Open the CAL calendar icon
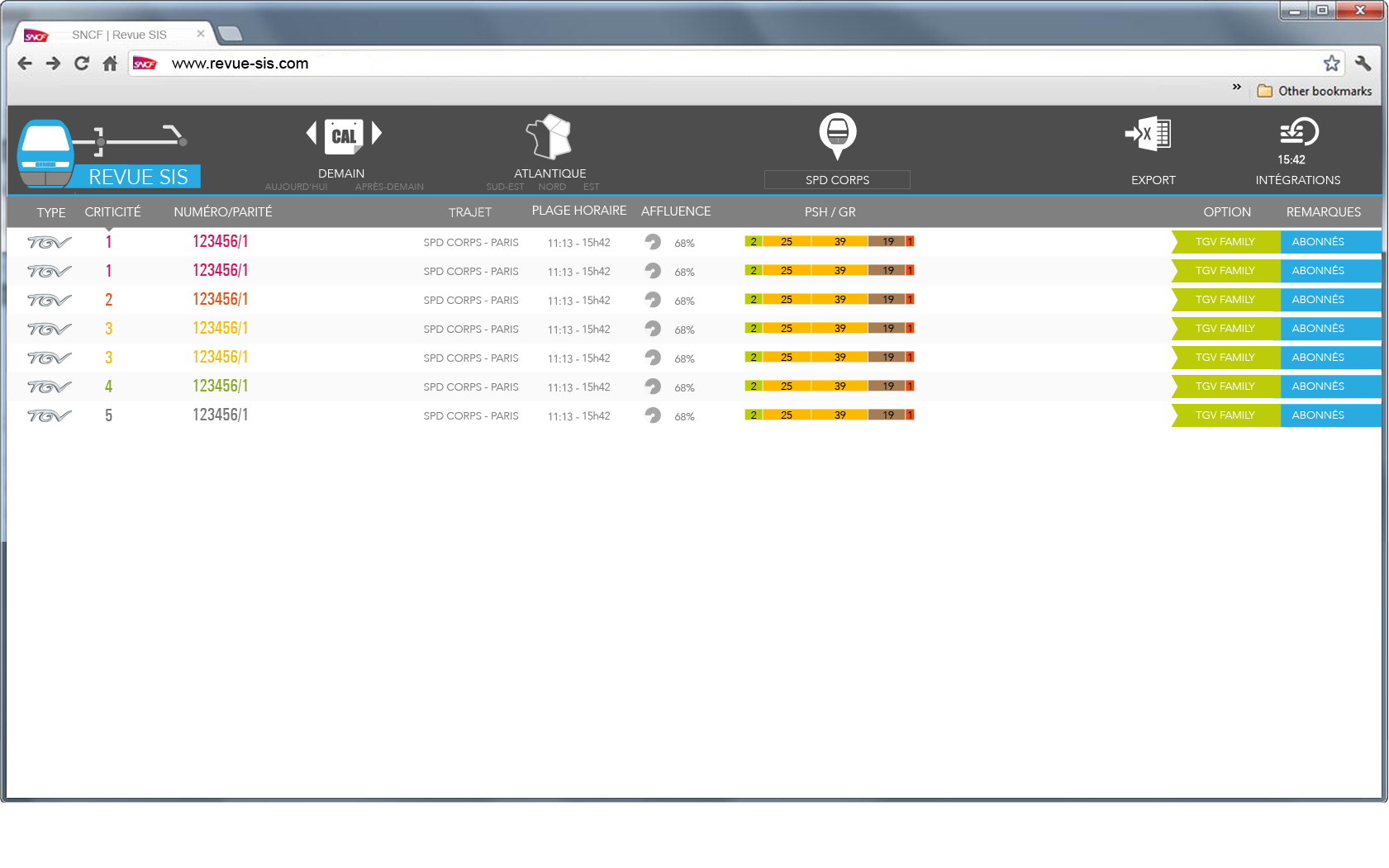This screenshot has width=1389, height=868. (344, 135)
